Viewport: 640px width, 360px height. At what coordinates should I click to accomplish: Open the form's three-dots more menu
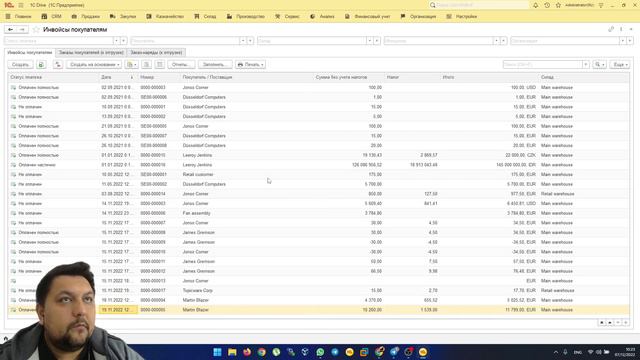pyautogui.click(x=621, y=29)
